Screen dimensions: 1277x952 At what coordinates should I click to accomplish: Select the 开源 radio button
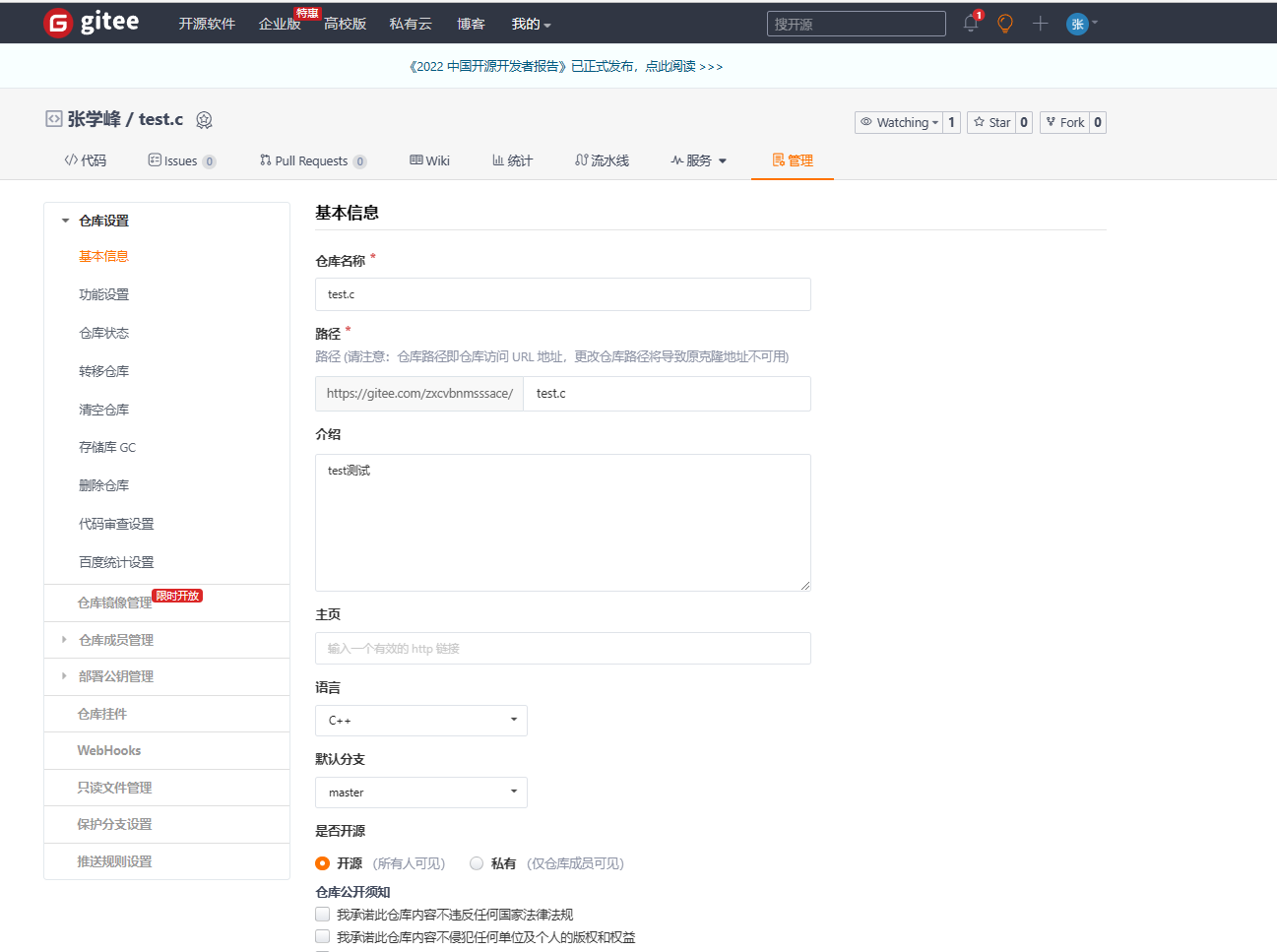click(322, 863)
